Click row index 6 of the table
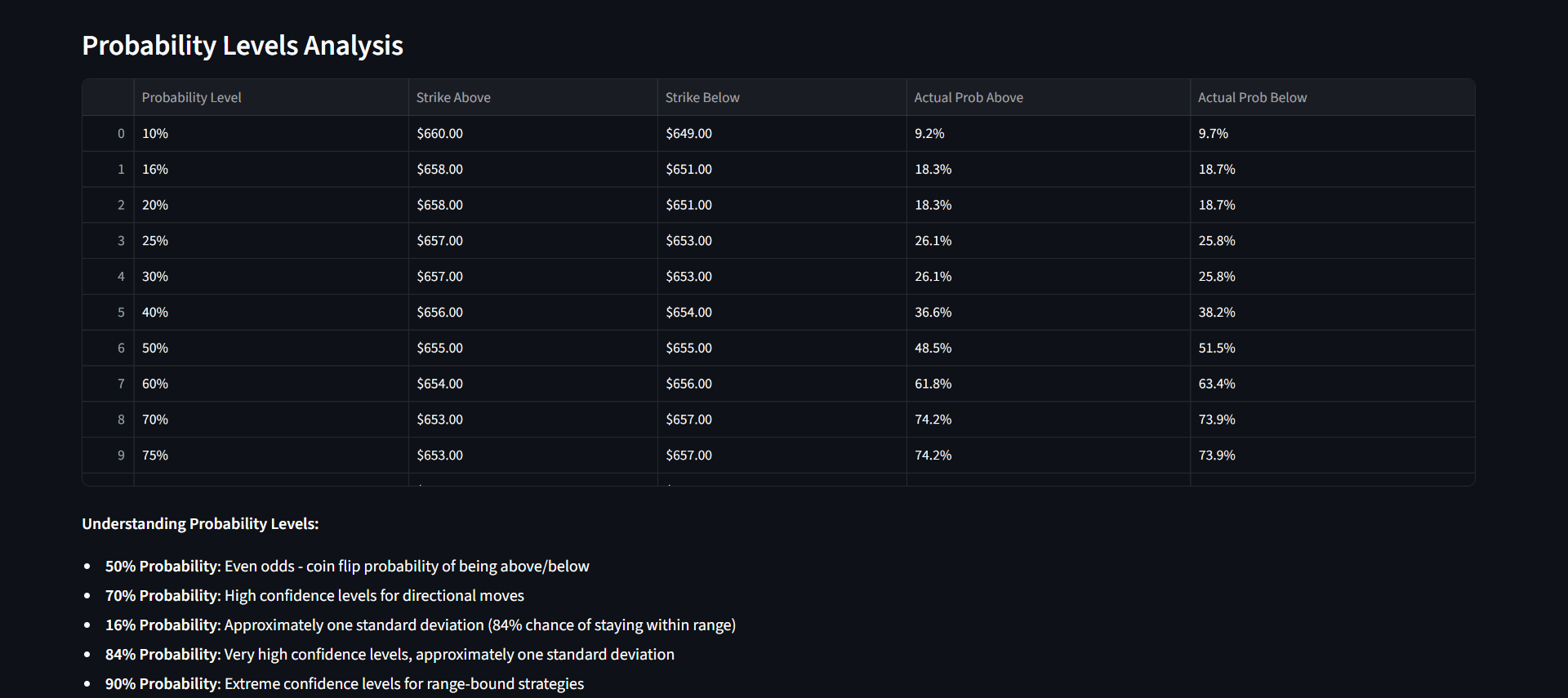Image resolution: width=1568 pixels, height=698 pixels. click(x=121, y=349)
